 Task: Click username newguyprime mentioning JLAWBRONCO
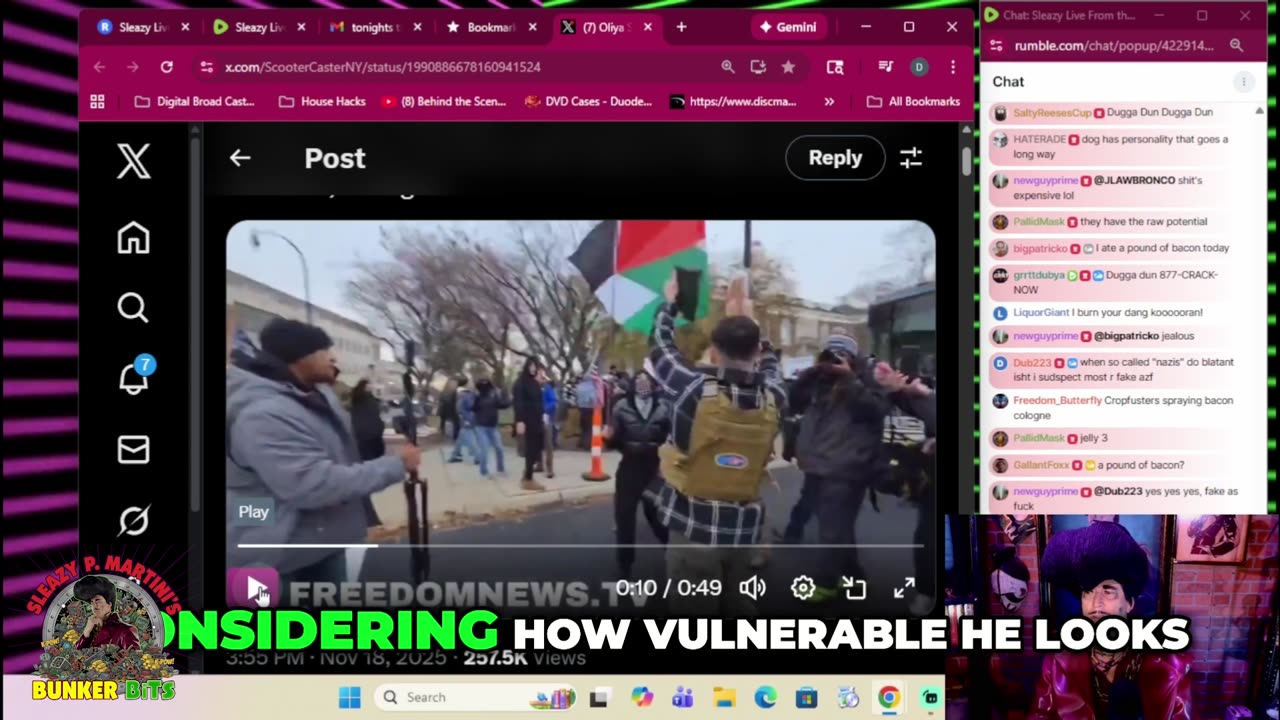click(1046, 181)
